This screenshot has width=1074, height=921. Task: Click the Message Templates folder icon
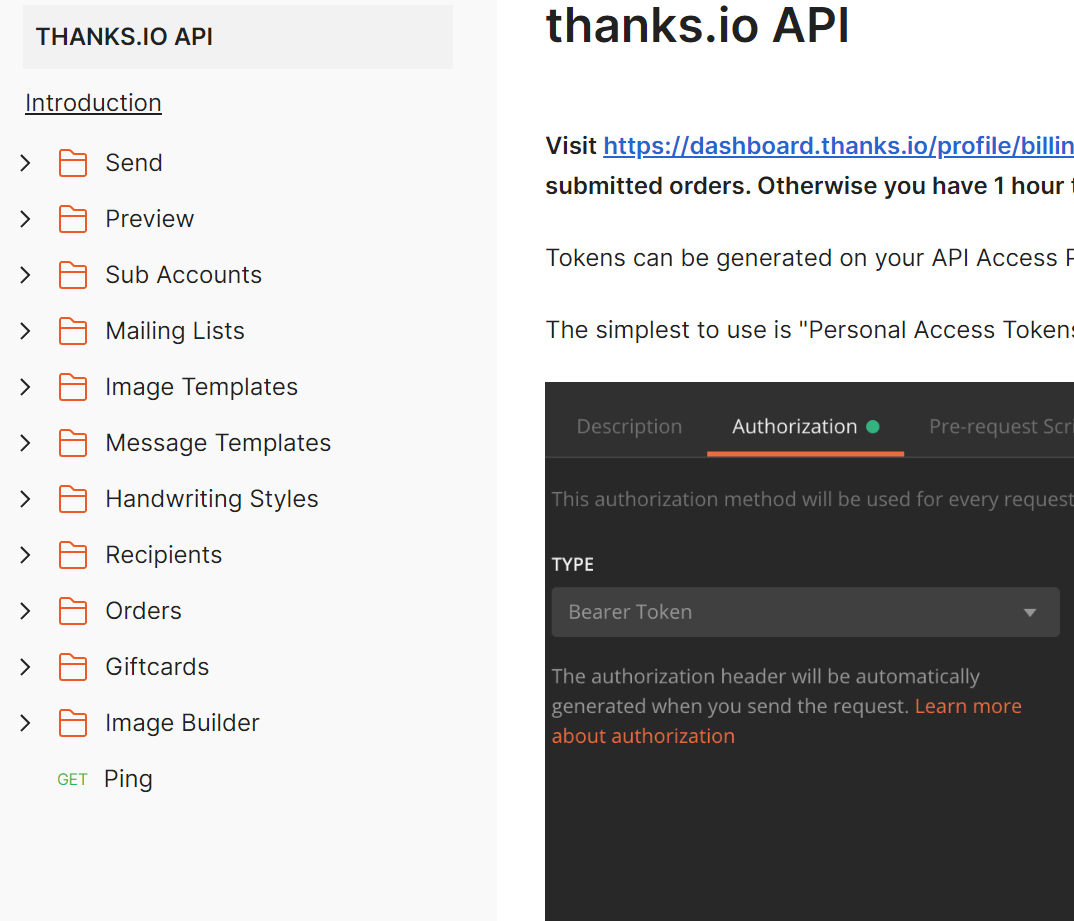point(73,443)
